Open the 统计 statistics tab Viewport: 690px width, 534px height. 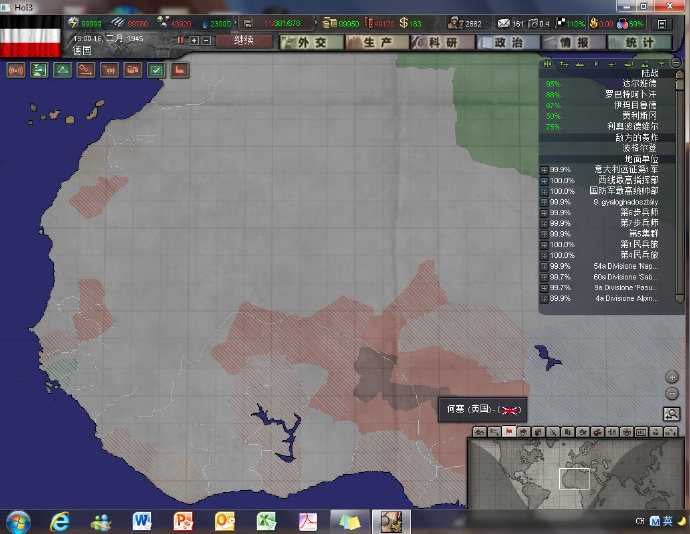(639, 42)
